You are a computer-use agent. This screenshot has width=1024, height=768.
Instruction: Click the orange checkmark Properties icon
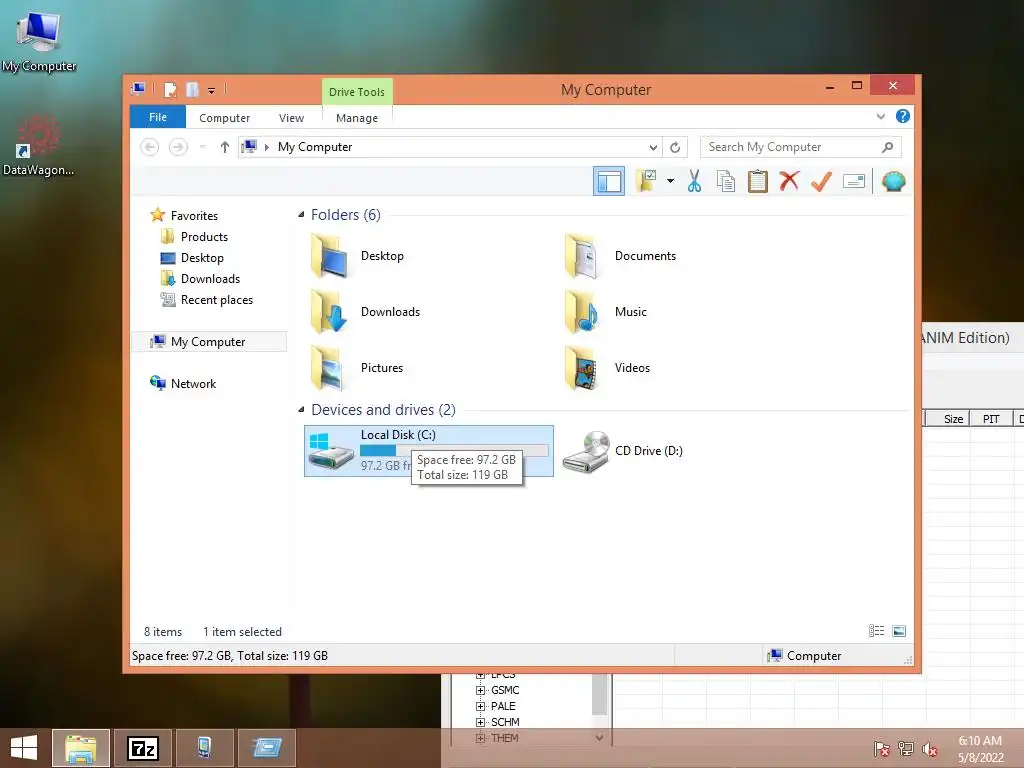coord(821,181)
